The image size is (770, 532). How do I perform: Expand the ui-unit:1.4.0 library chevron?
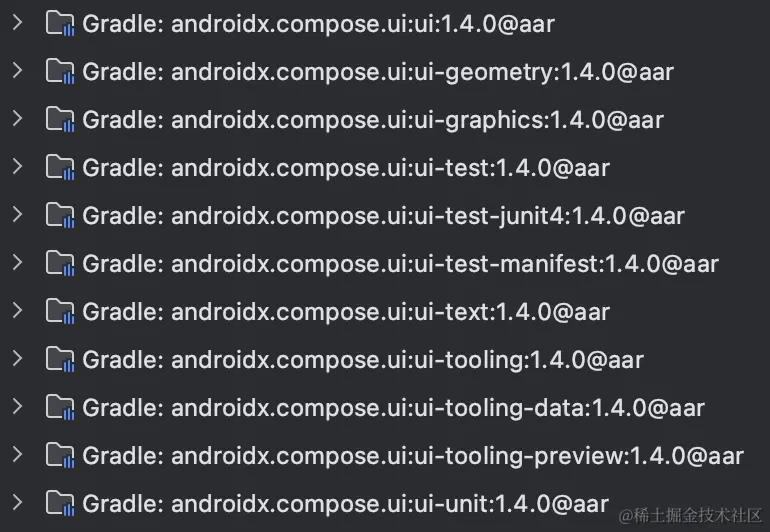click(x=18, y=503)
